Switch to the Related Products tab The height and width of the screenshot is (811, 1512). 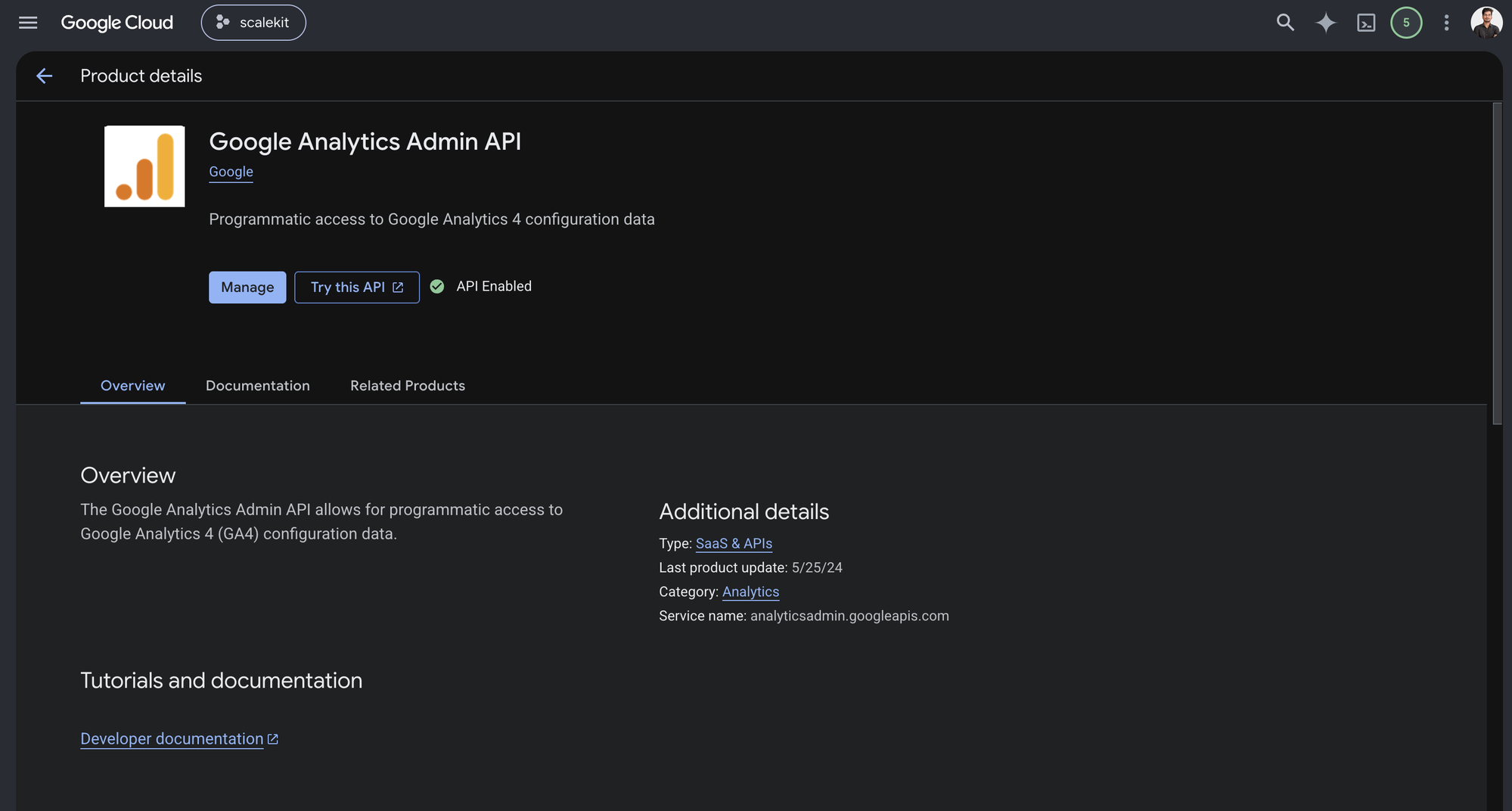click(x=408, y=386)
